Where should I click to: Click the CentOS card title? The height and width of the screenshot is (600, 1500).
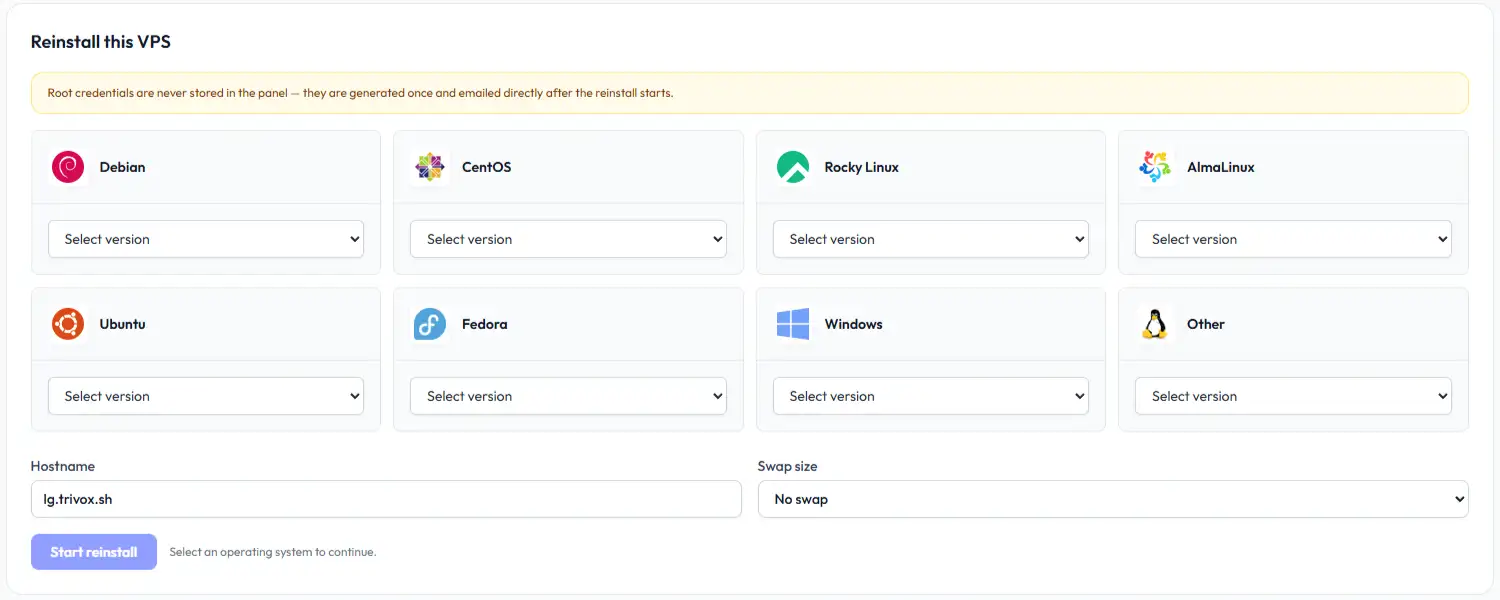[x=486, y=167]
